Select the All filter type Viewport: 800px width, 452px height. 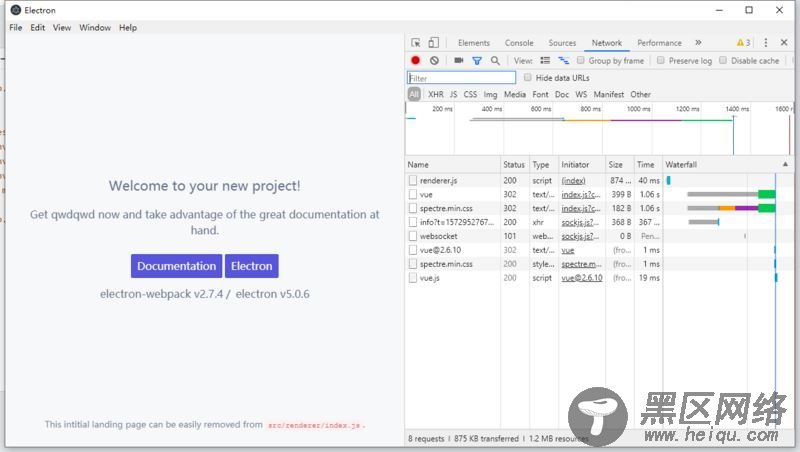click(x=414, y=94)
